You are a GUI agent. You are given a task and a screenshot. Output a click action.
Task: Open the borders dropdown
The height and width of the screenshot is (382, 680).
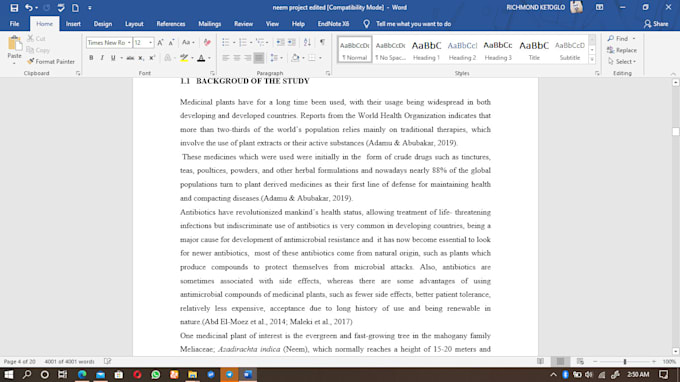tap(320, 58)
